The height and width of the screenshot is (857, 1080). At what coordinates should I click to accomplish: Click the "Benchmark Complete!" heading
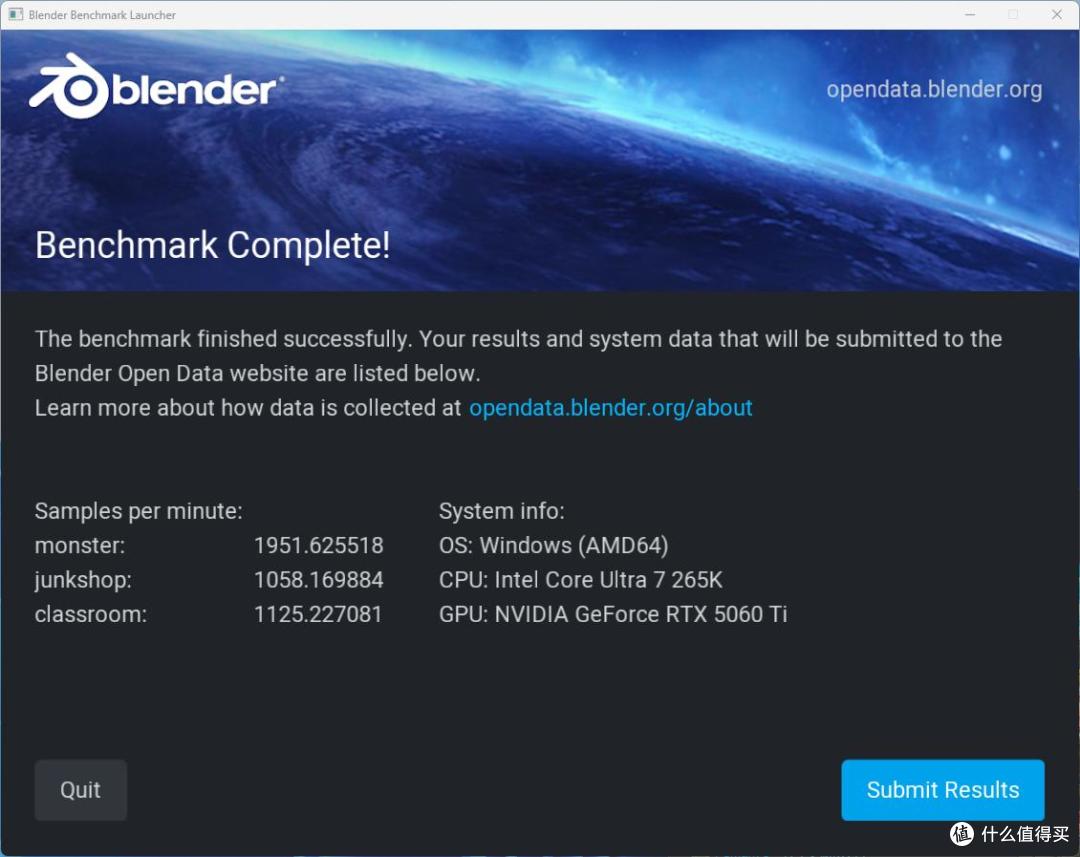(213, 245)
